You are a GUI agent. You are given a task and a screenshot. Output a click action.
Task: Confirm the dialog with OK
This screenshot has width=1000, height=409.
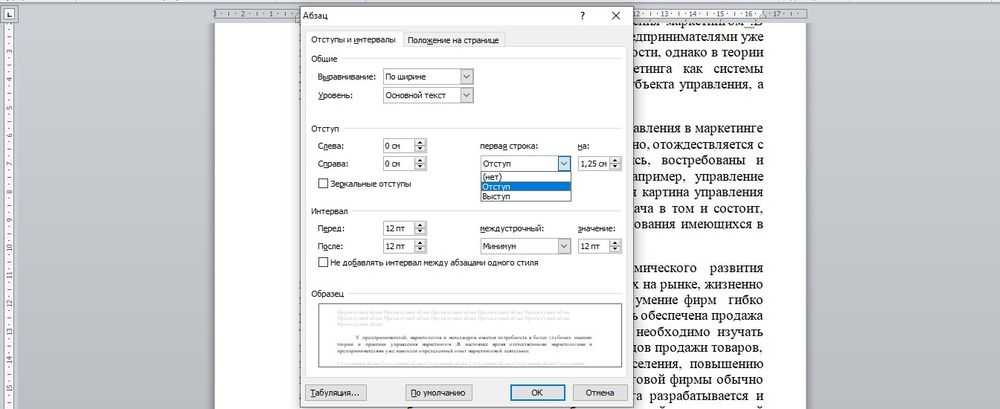[537, 391]
